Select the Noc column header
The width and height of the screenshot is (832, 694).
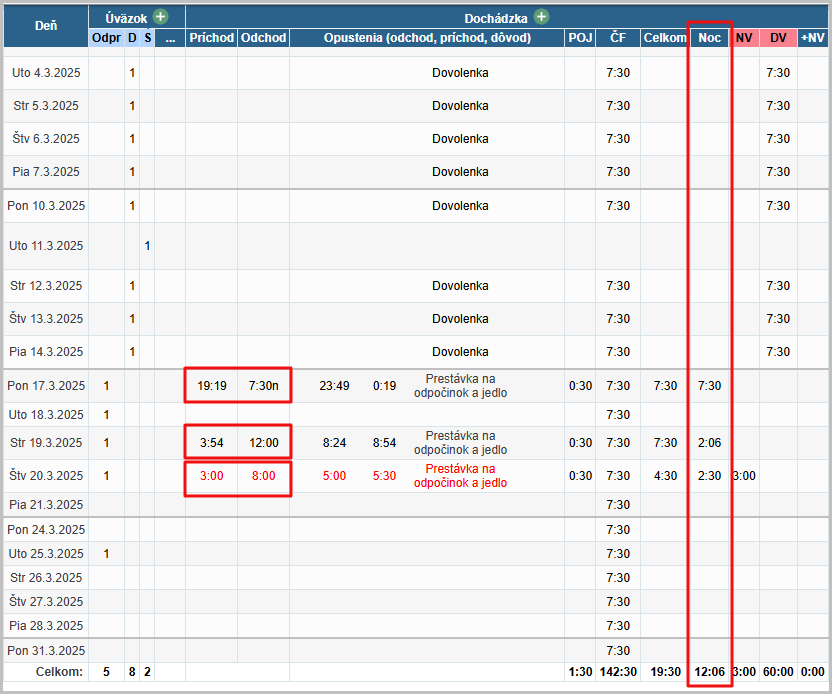pos(709,38)
